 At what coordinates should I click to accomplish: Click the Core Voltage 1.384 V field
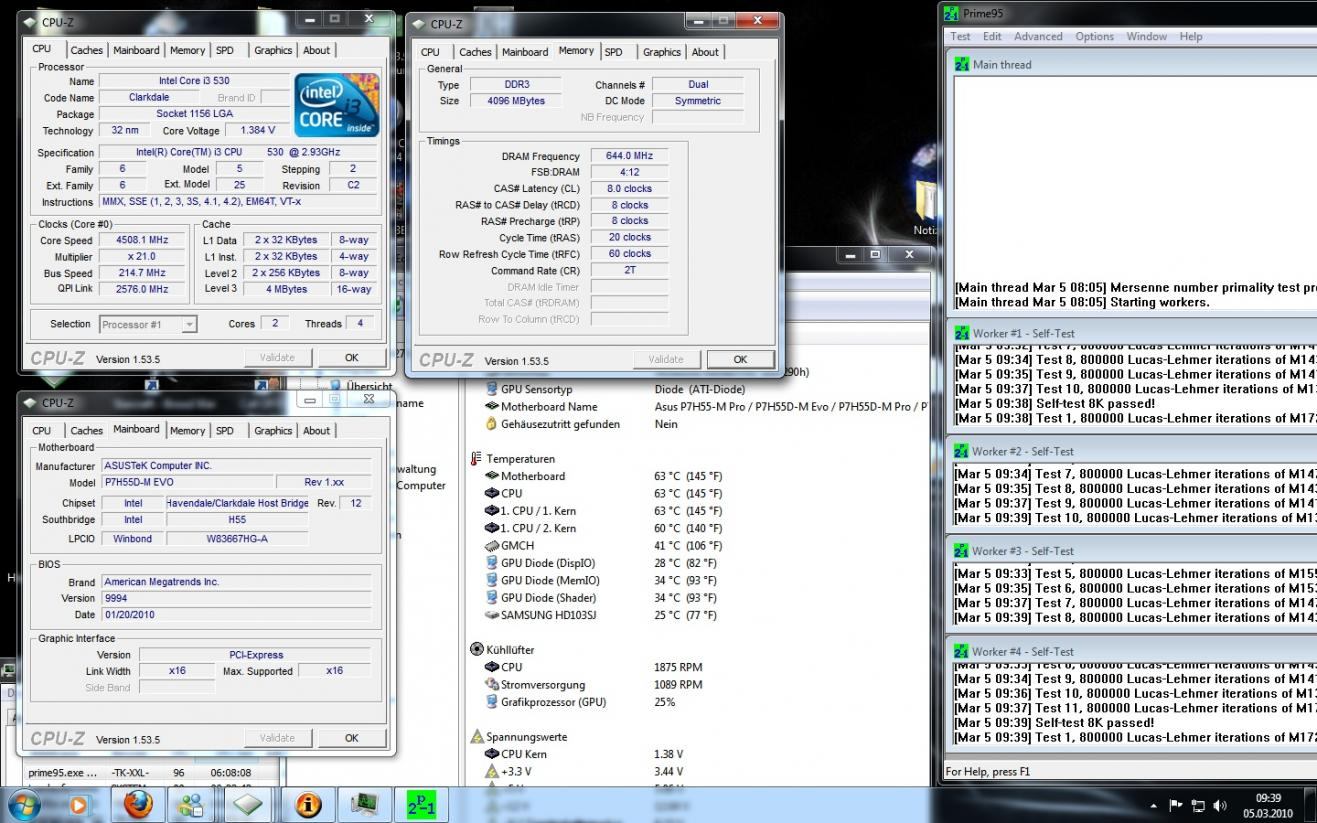tap(256, 130)
